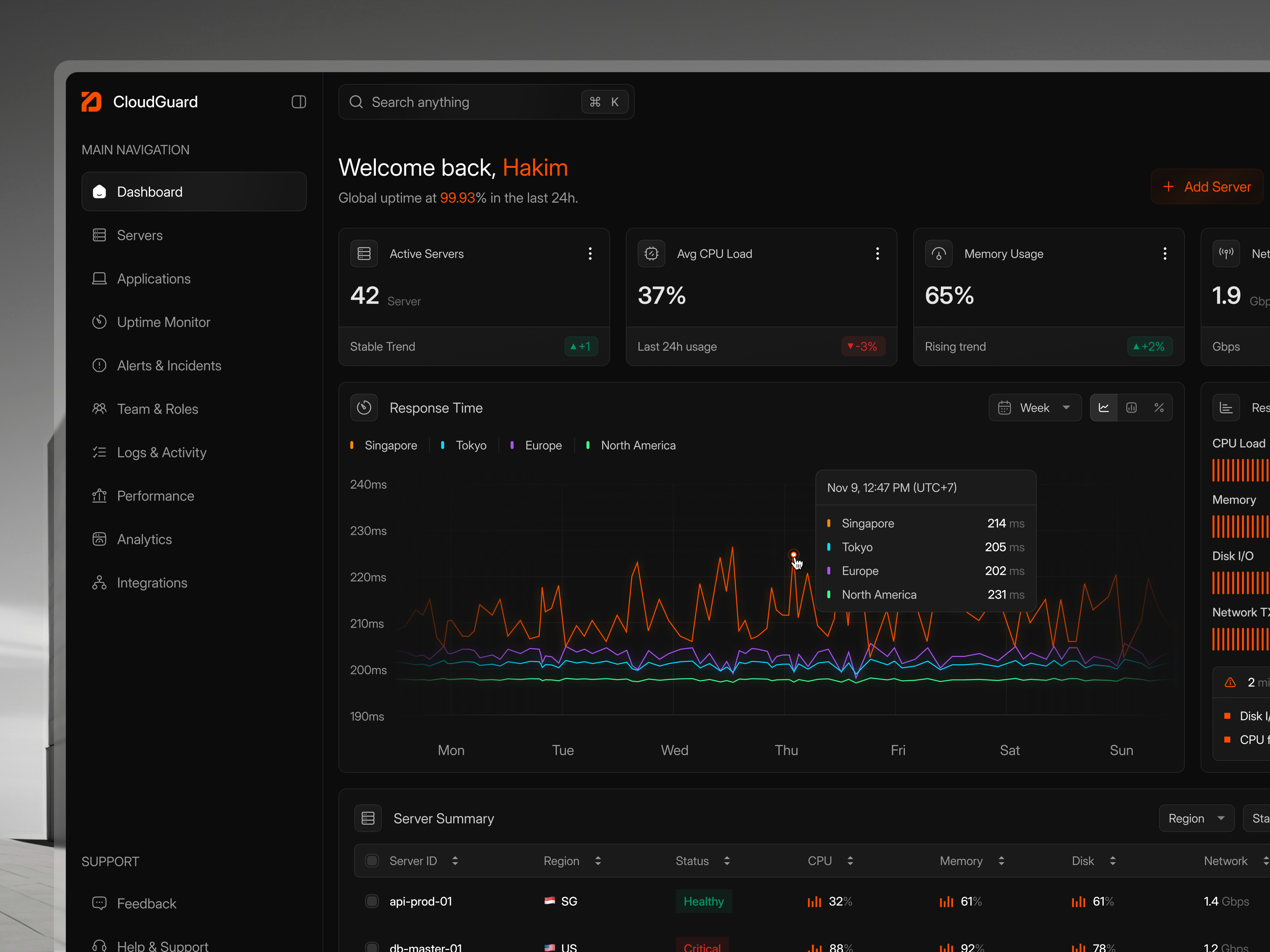This screenshot has width=1270, height=952.
Task: Open the Memory Usage options menu
Action: (x=1165, y=253)
